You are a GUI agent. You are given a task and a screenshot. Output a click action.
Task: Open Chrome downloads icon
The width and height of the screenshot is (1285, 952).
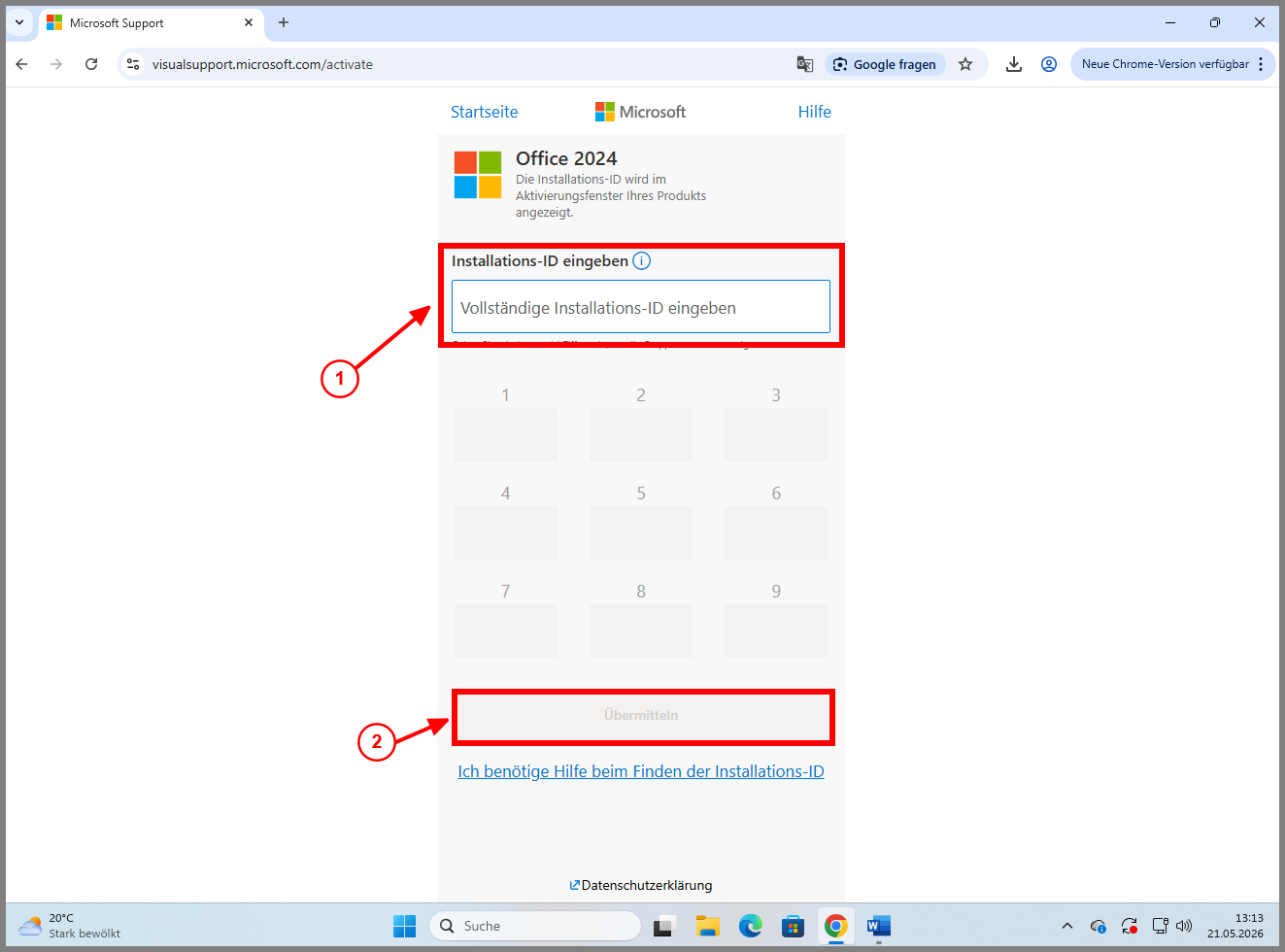coord(1014,64)
